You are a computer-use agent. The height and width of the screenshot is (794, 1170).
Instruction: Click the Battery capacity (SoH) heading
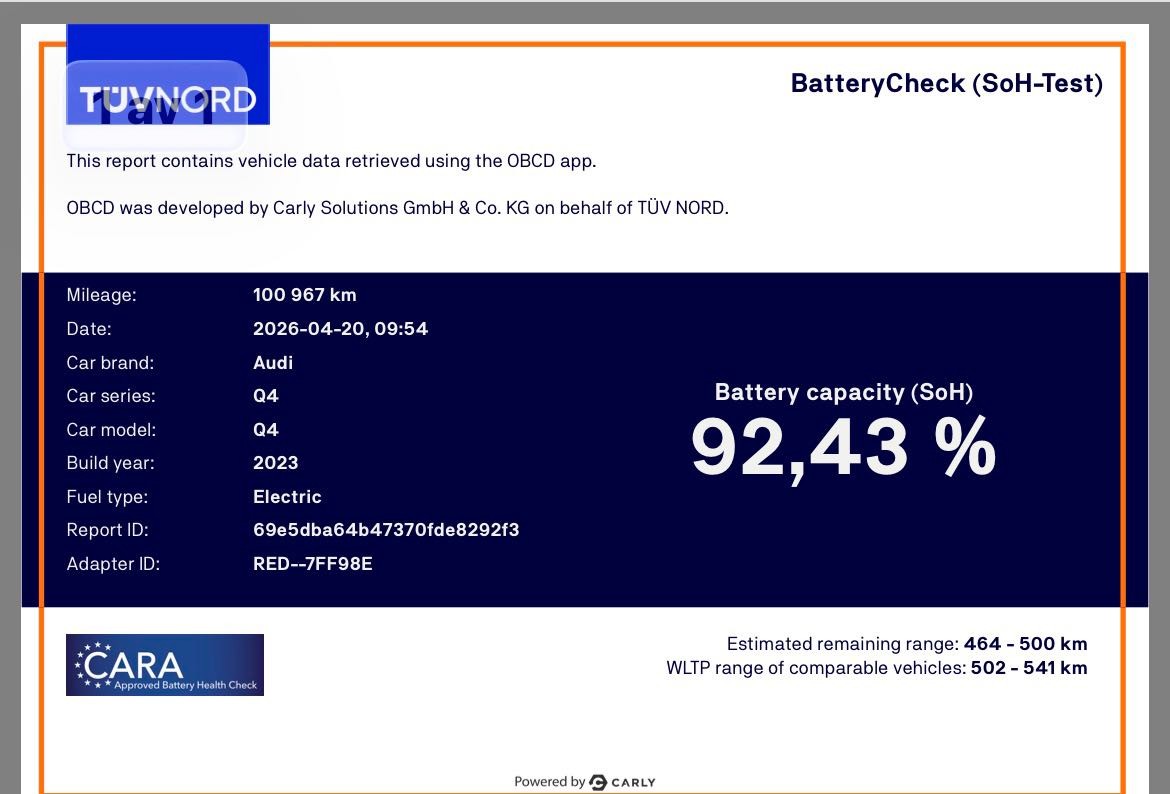(x=843, y=392)
